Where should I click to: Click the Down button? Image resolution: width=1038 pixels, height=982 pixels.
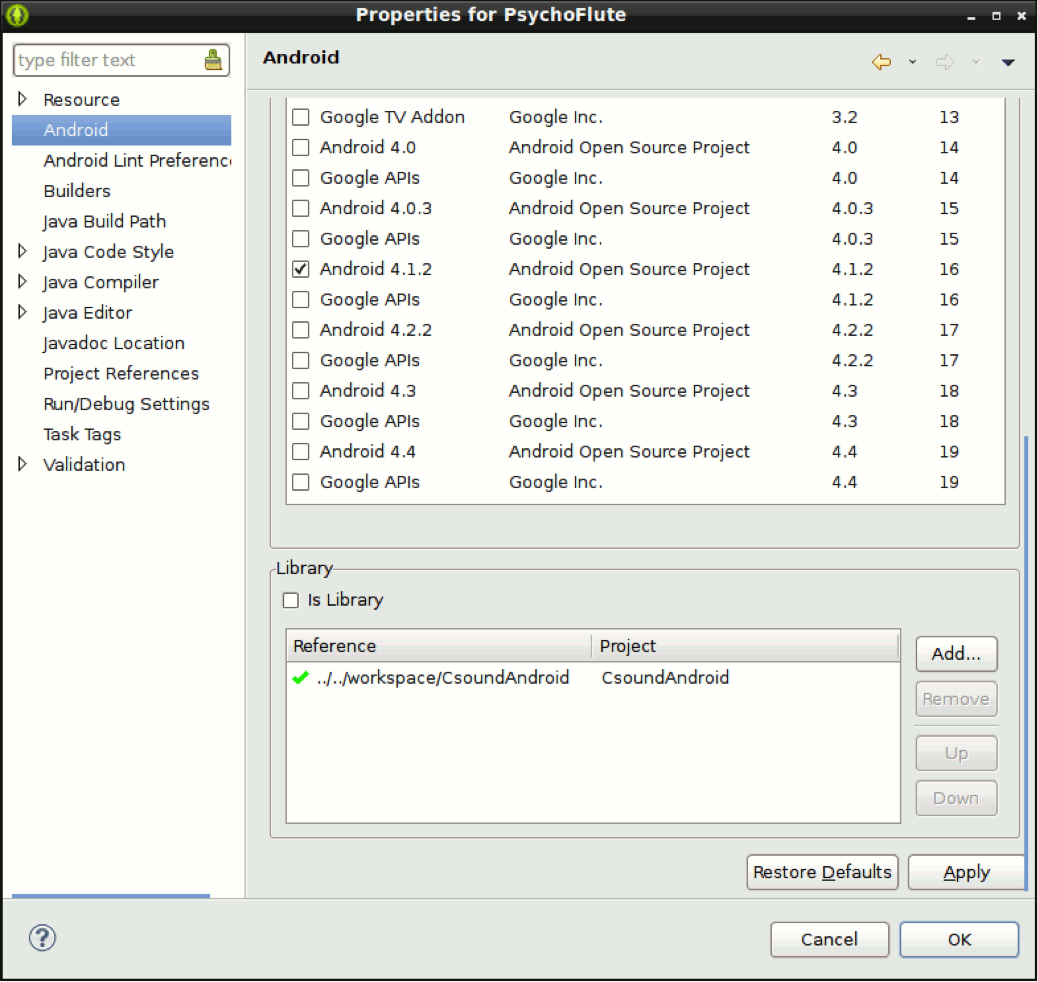(956, 799)
